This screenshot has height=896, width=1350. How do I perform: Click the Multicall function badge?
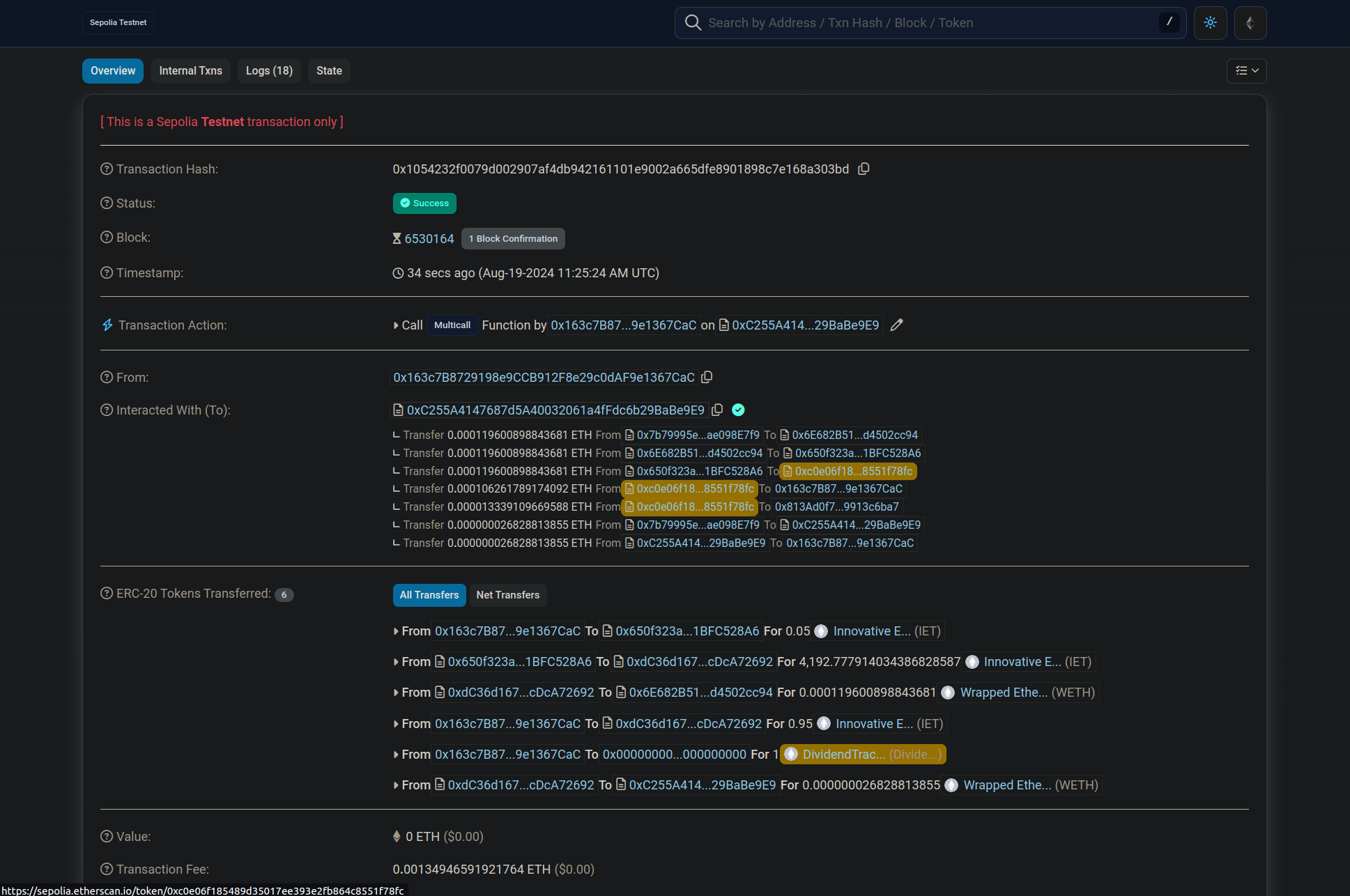[x=452, y=325]
